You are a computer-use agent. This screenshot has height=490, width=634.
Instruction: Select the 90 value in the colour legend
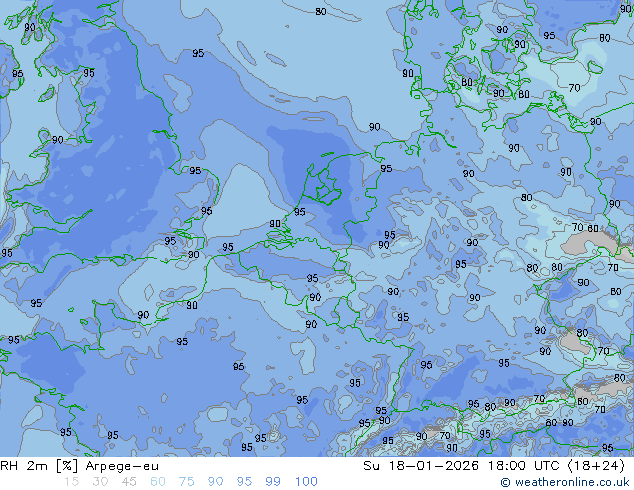(215, 482)
